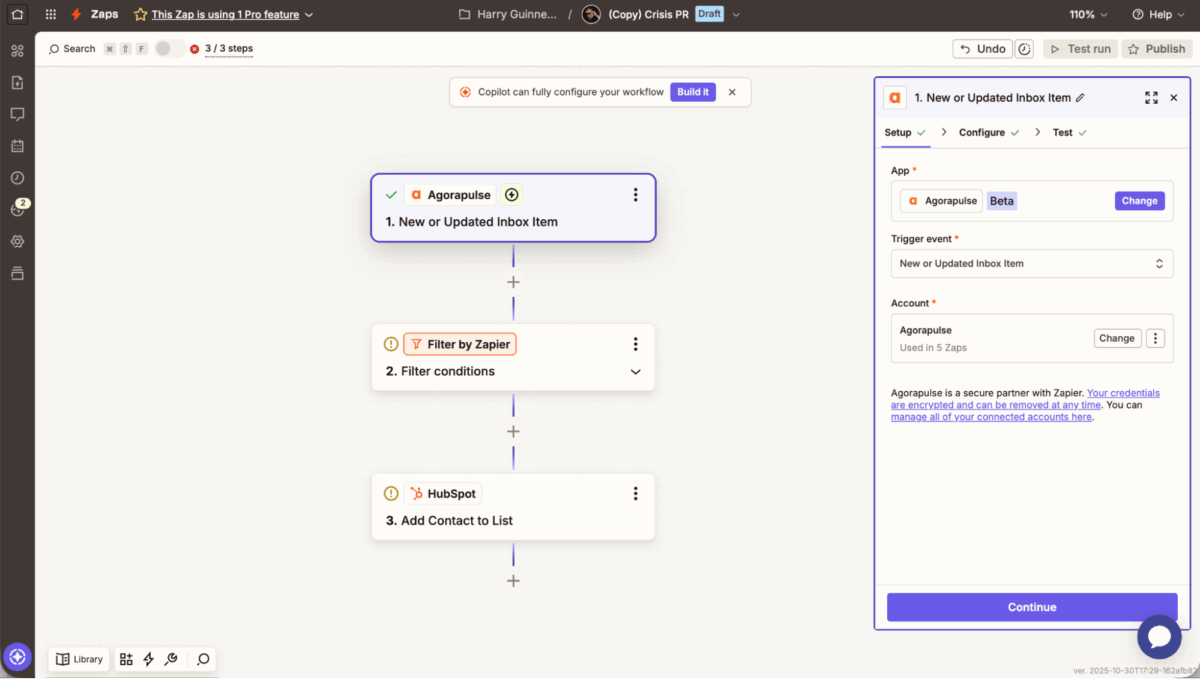Switch to the Configure tab
This screenshot has height=679, width=1200.
point(981,131)
